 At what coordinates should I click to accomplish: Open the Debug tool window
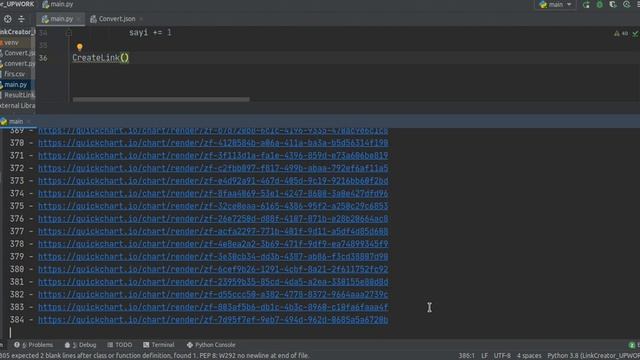click(80, 345)
